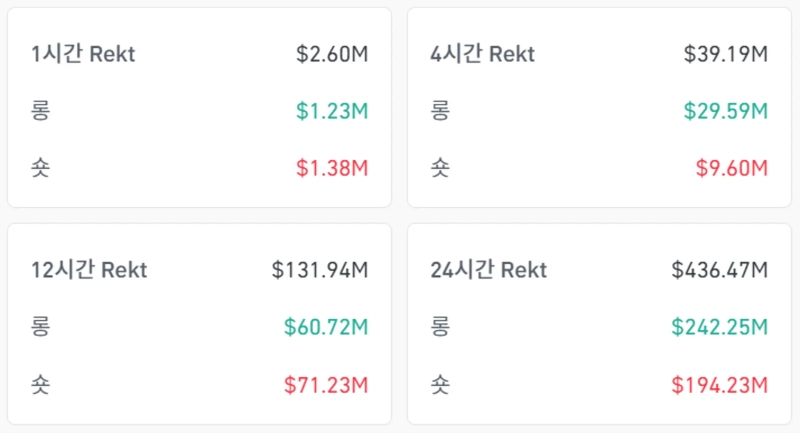Select the $1.23M long value
800x433 pixels.
[332, 111]
